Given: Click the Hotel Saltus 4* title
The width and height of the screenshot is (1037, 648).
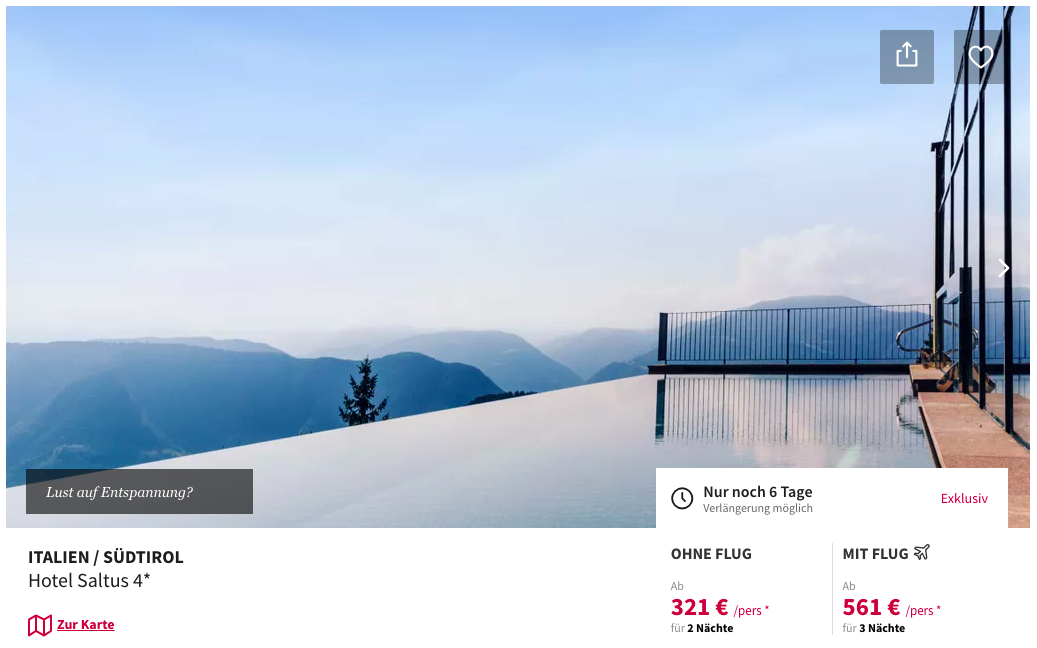Looking at the screenshot, I should 89,581.
